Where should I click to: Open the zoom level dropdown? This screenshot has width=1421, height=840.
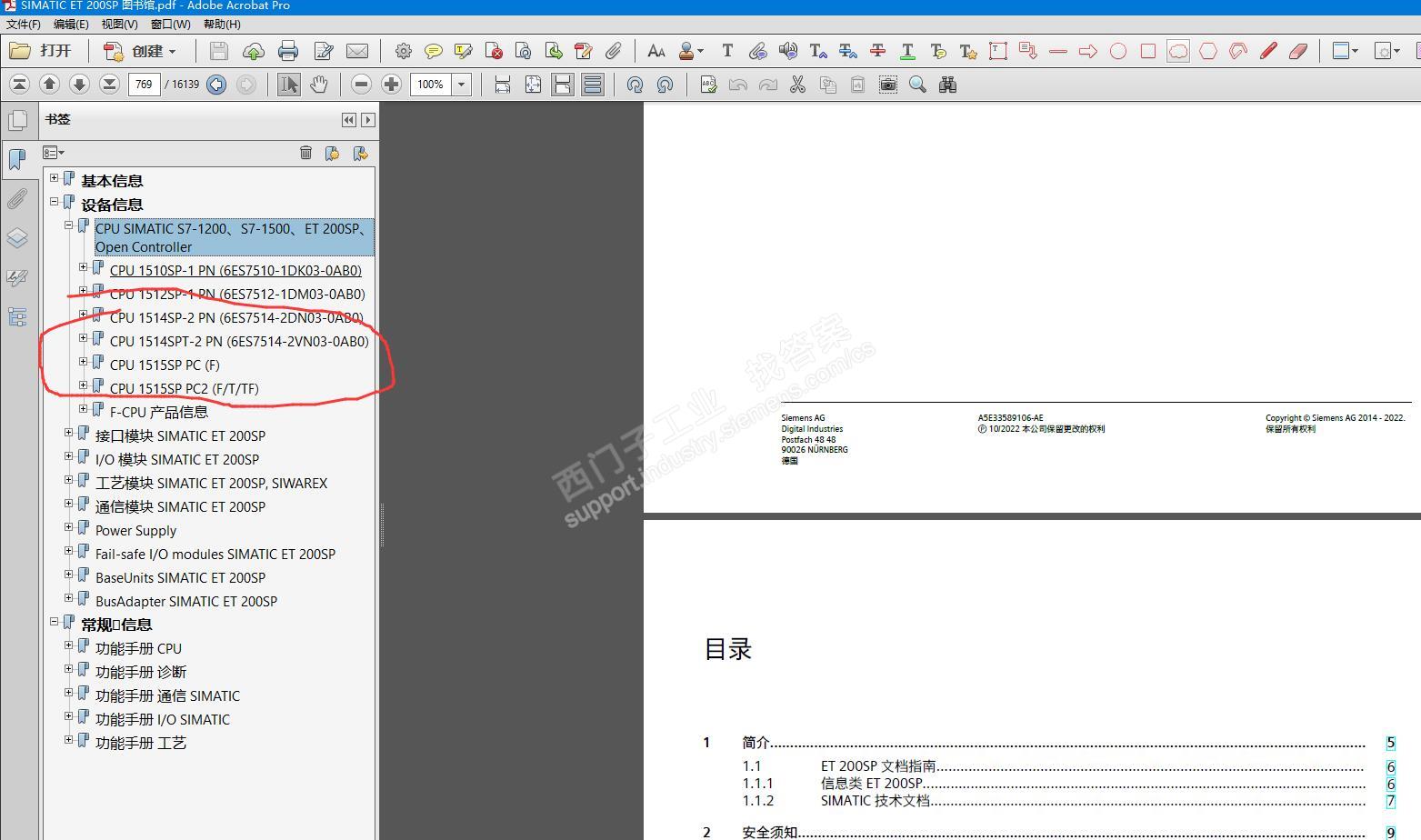click(462, 85)
